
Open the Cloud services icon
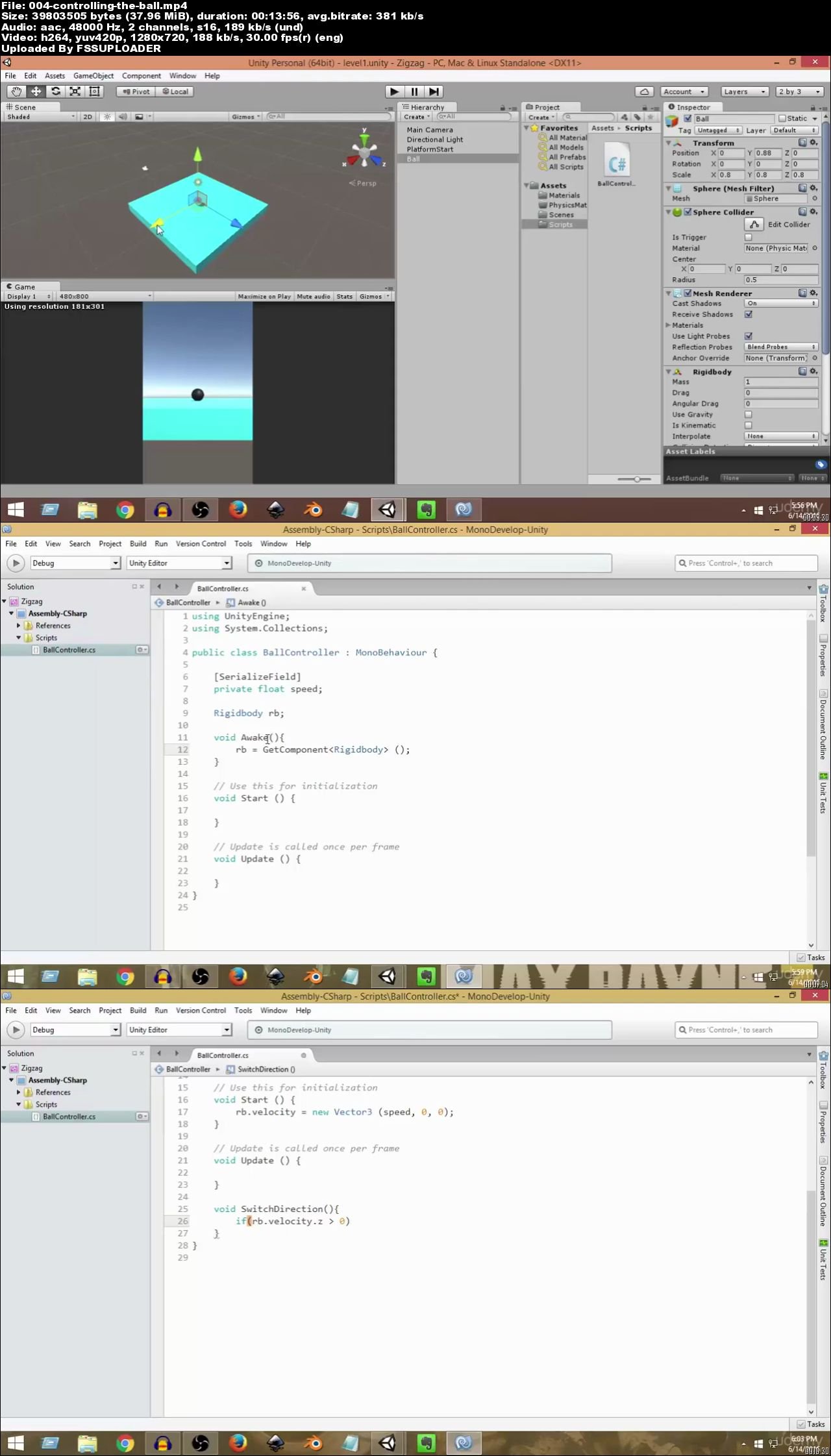click(644, 92)
